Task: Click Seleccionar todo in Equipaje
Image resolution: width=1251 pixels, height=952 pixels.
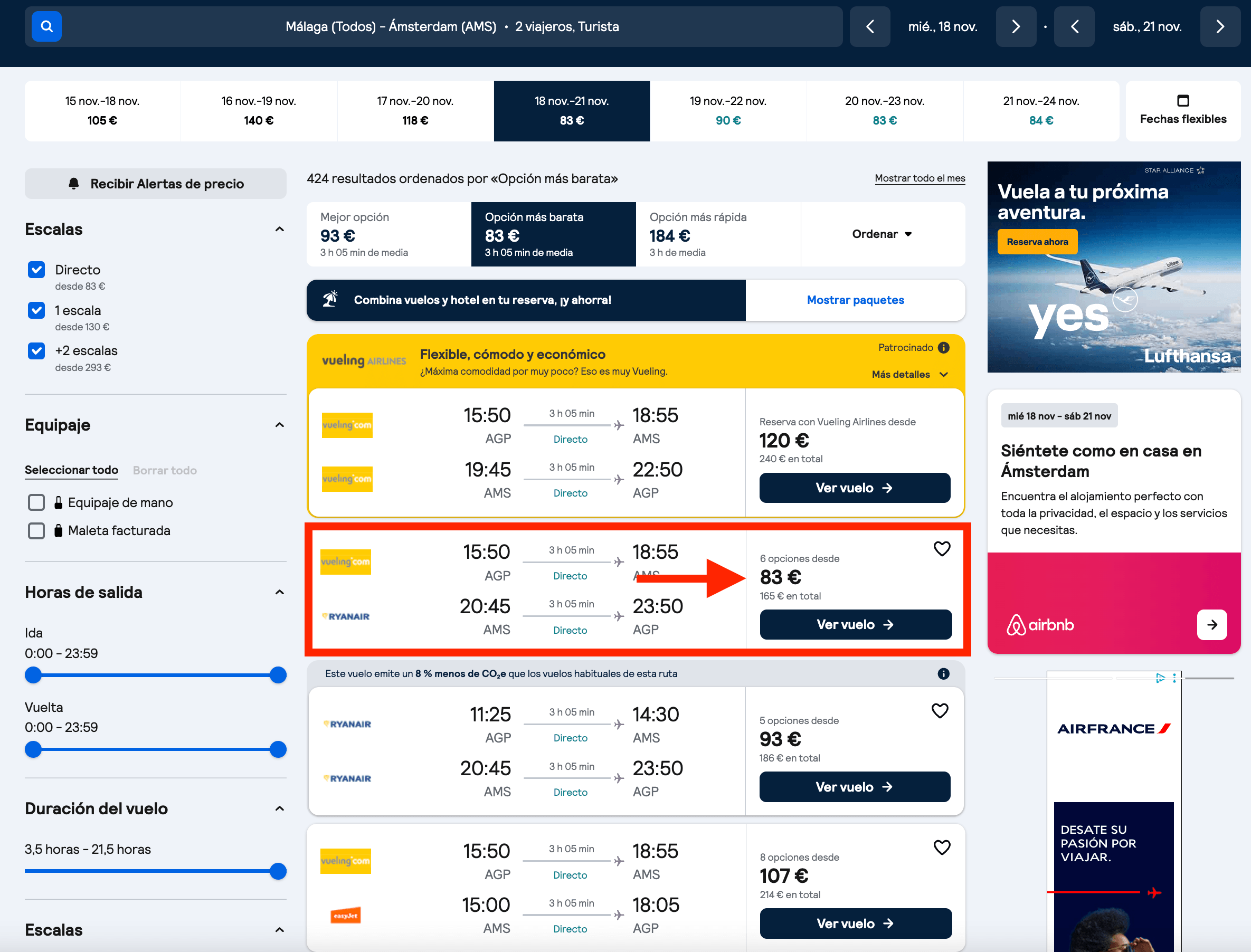Action: 71,470
